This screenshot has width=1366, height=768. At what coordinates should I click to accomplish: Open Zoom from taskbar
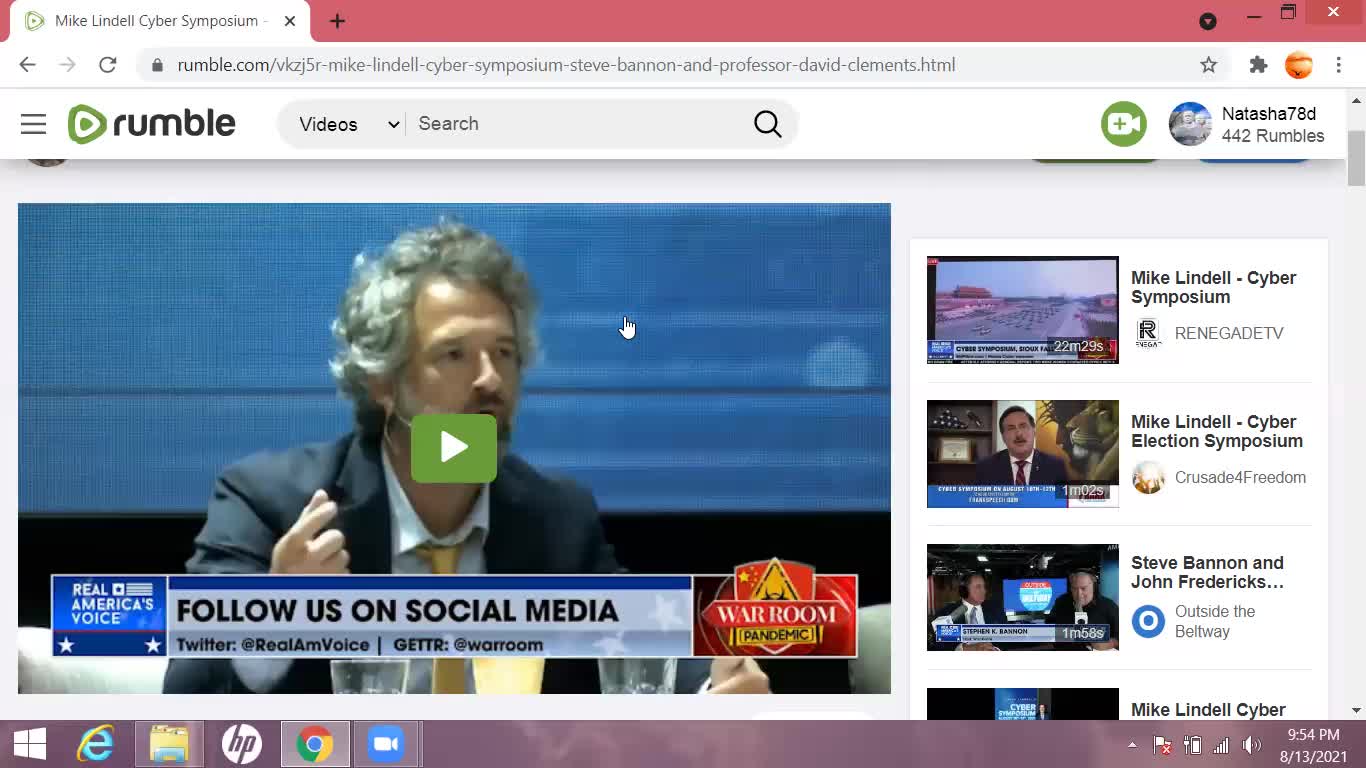click(x=387, y=744)
